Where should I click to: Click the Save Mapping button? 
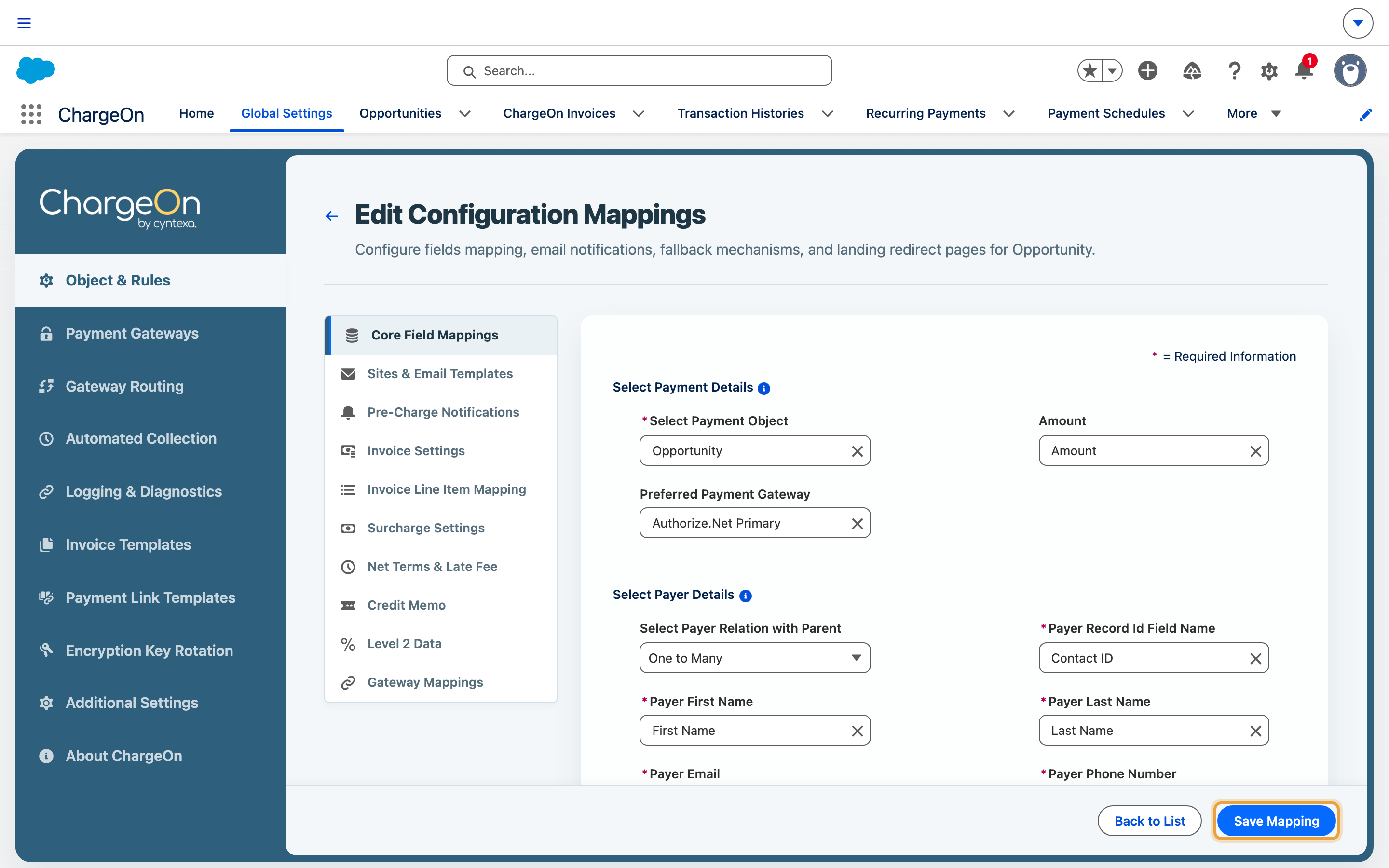coord(1277,821)
